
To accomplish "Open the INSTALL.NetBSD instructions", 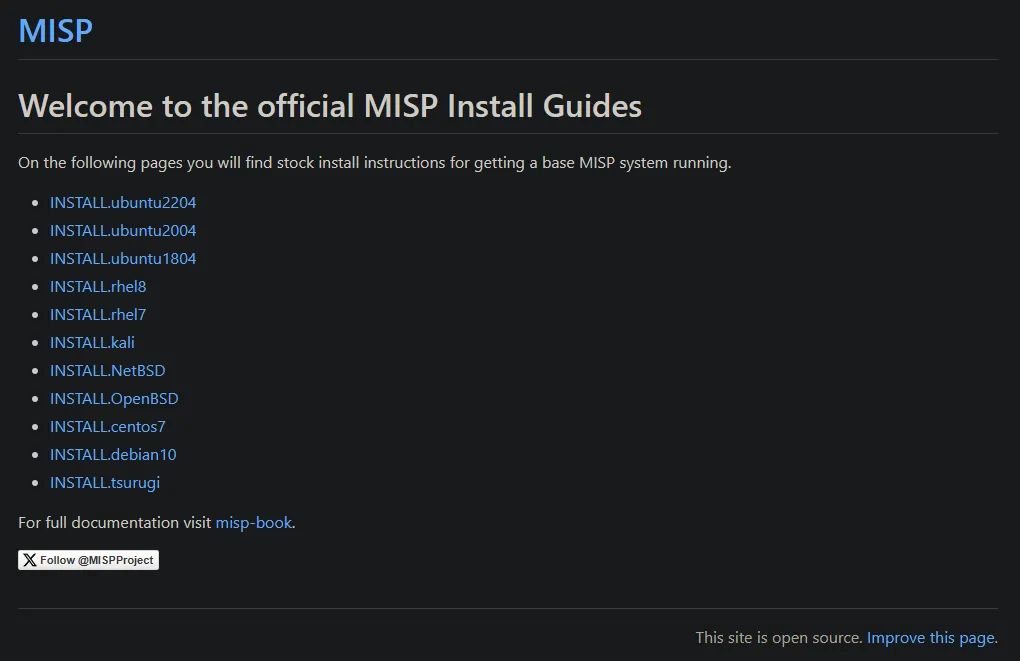I will pos(107,370).
